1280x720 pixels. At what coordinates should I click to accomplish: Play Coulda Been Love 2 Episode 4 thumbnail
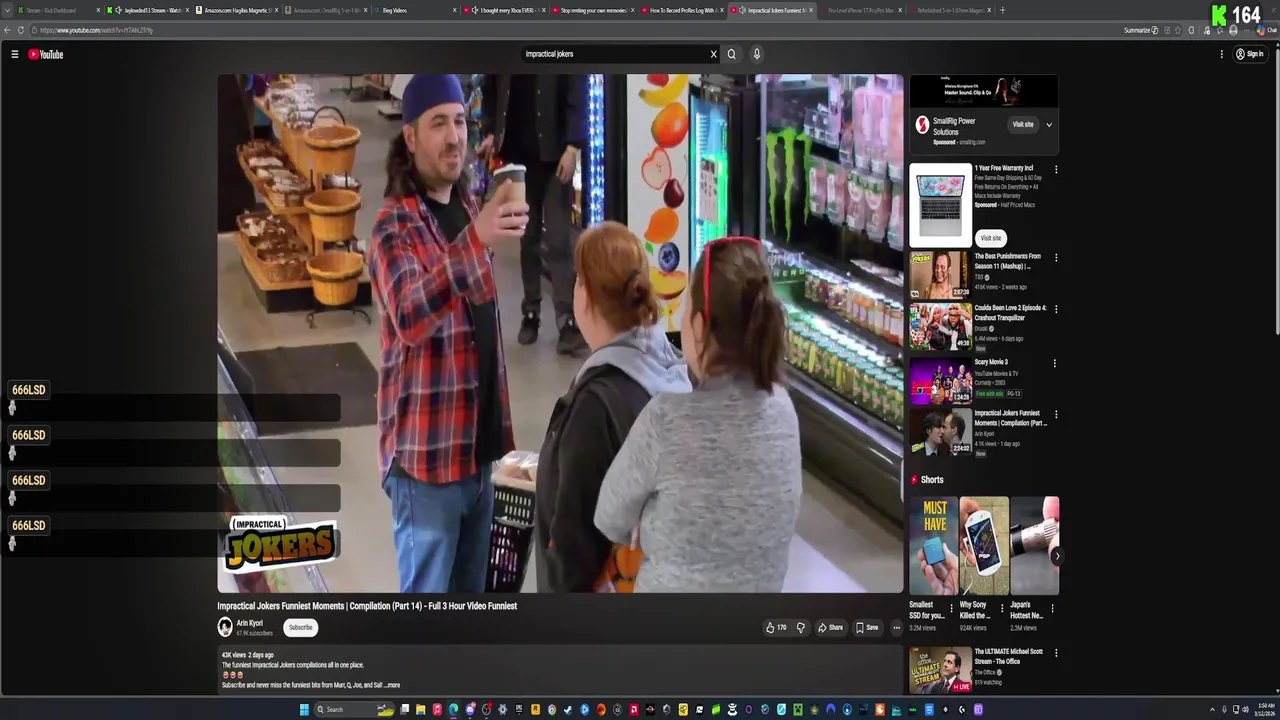(940, 327)
